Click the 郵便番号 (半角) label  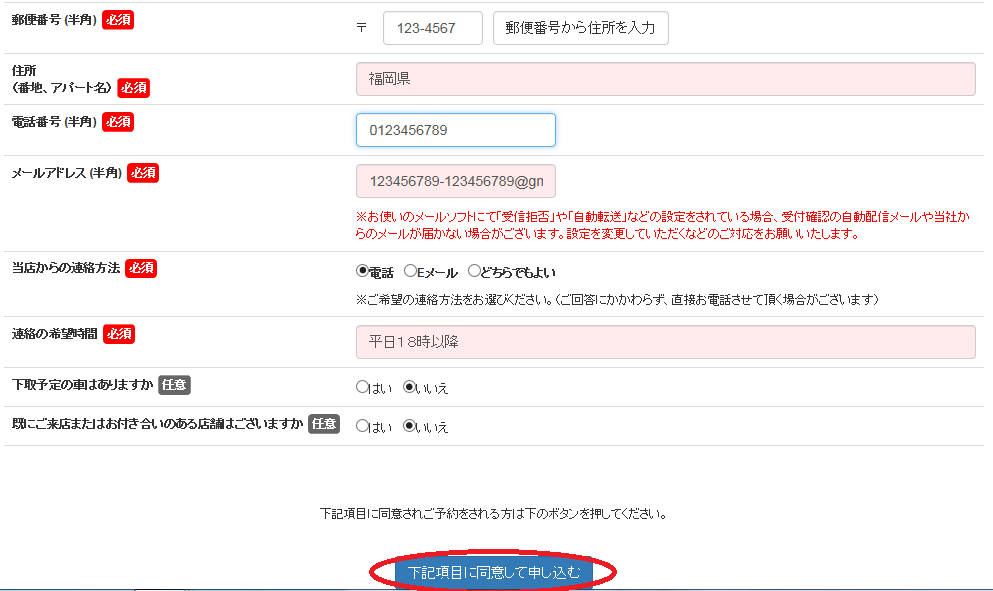[x=54, y=20]
